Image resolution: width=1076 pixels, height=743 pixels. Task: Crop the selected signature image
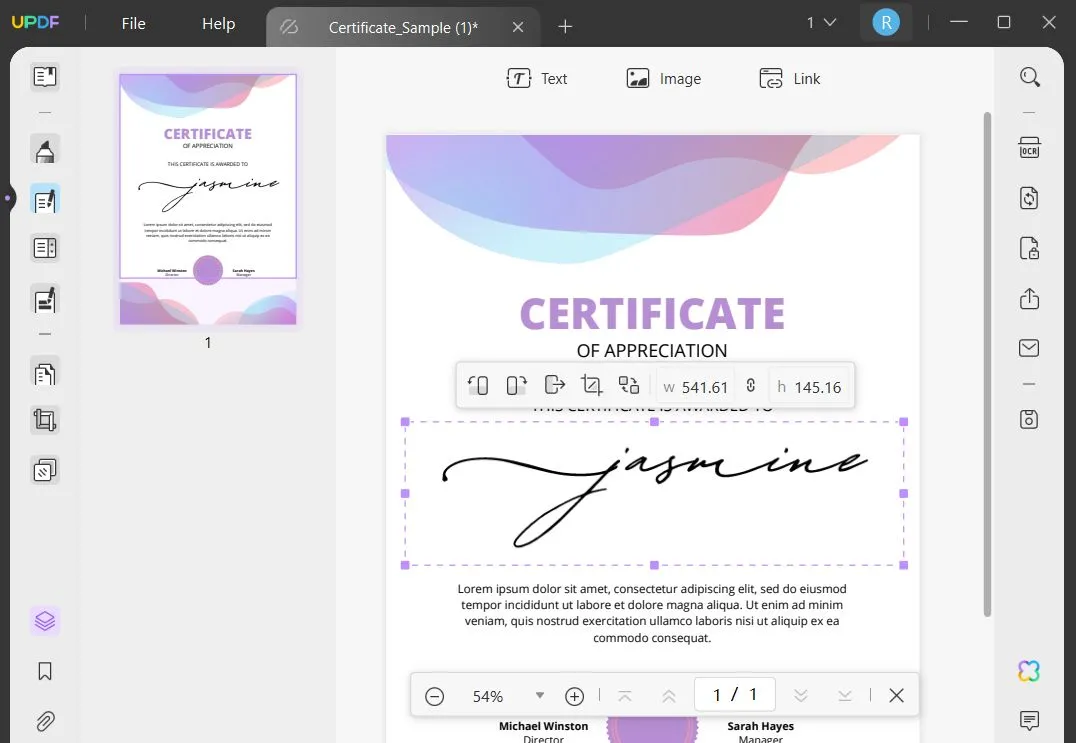pyautogui.click(x=591, y=385)
